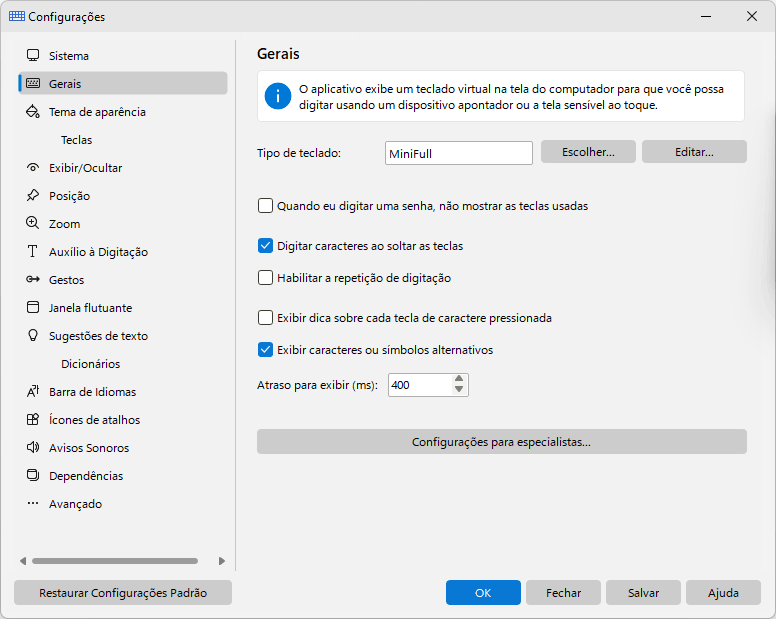This screenshot has width=776, height=619.
Task: Uncheck Digitar caracteres ao soltar as teclas
Action: point(265,246)
